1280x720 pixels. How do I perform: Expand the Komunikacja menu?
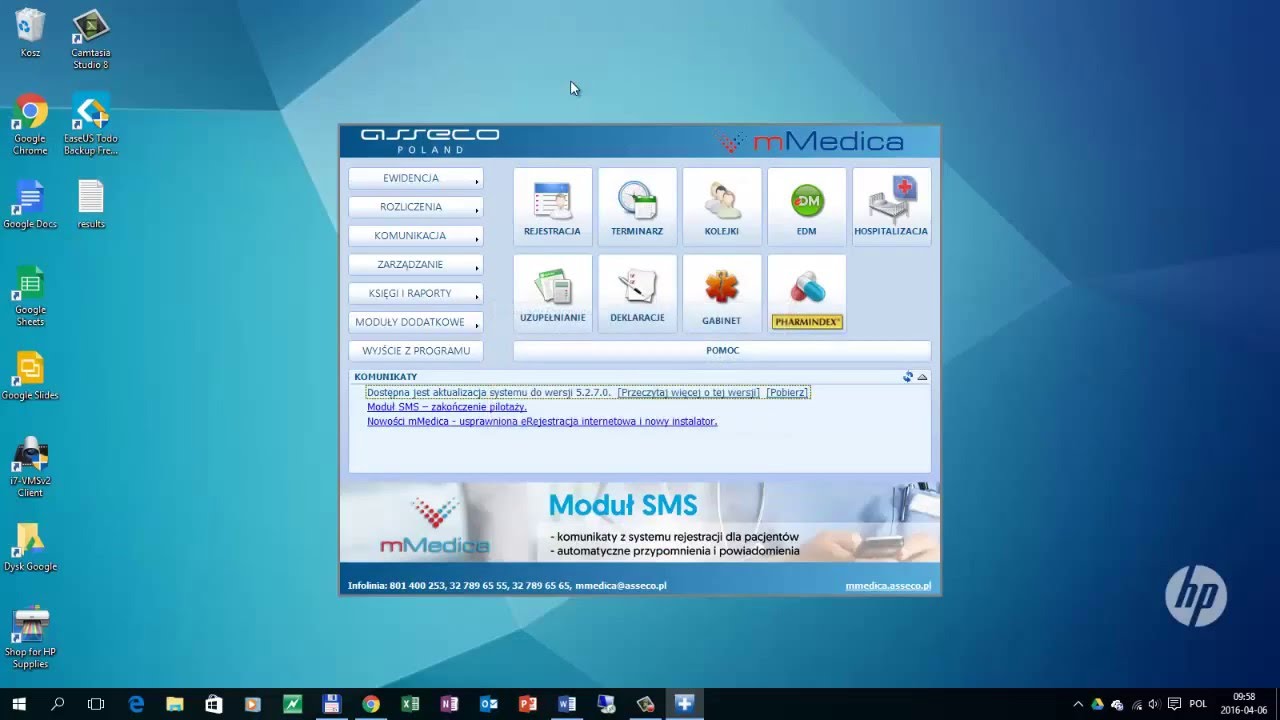[416, 236]
